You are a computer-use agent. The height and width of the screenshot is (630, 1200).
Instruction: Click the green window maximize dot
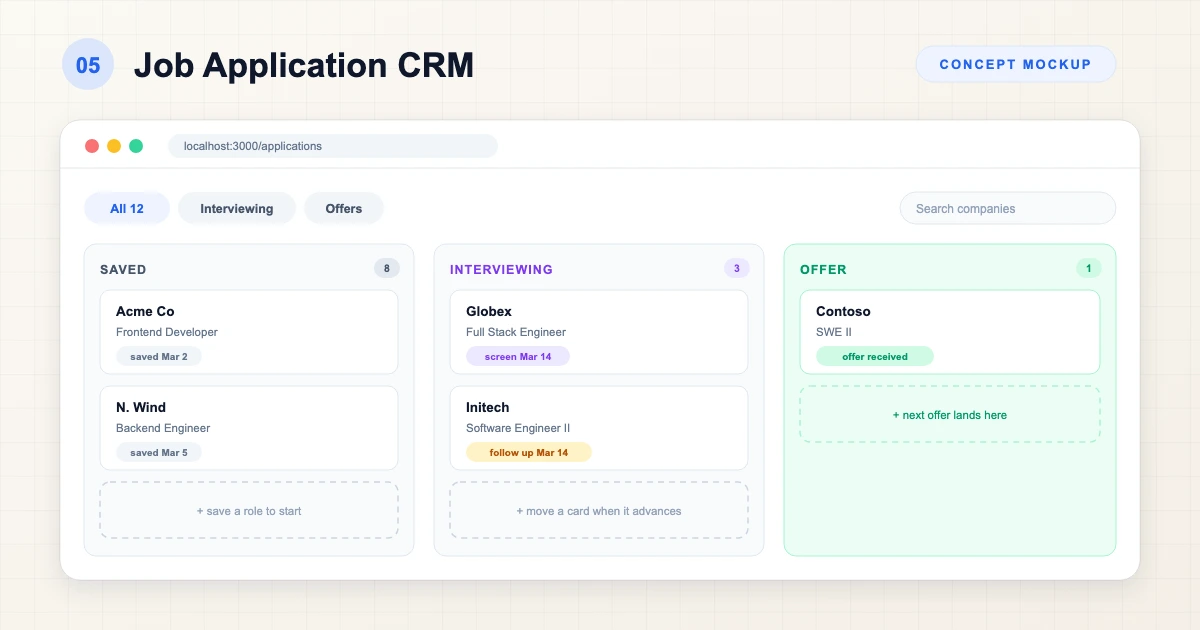tap(136, 146)
